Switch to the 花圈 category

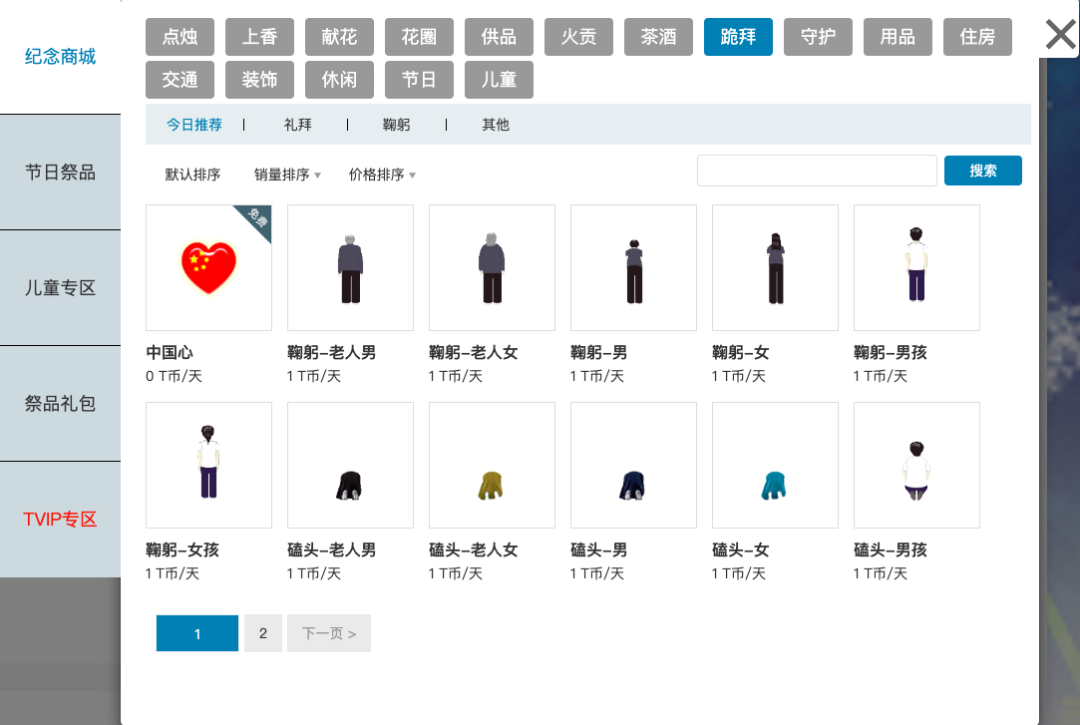click(x=419, y=36)
